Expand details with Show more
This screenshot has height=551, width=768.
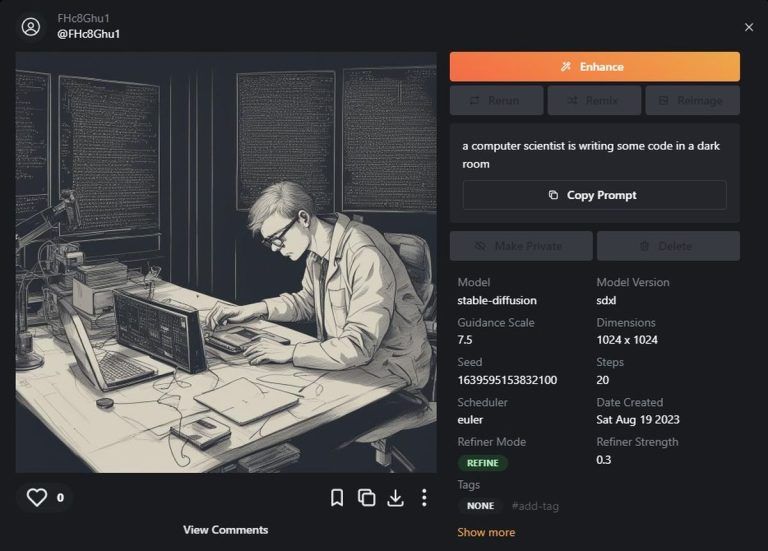point(486,532)
